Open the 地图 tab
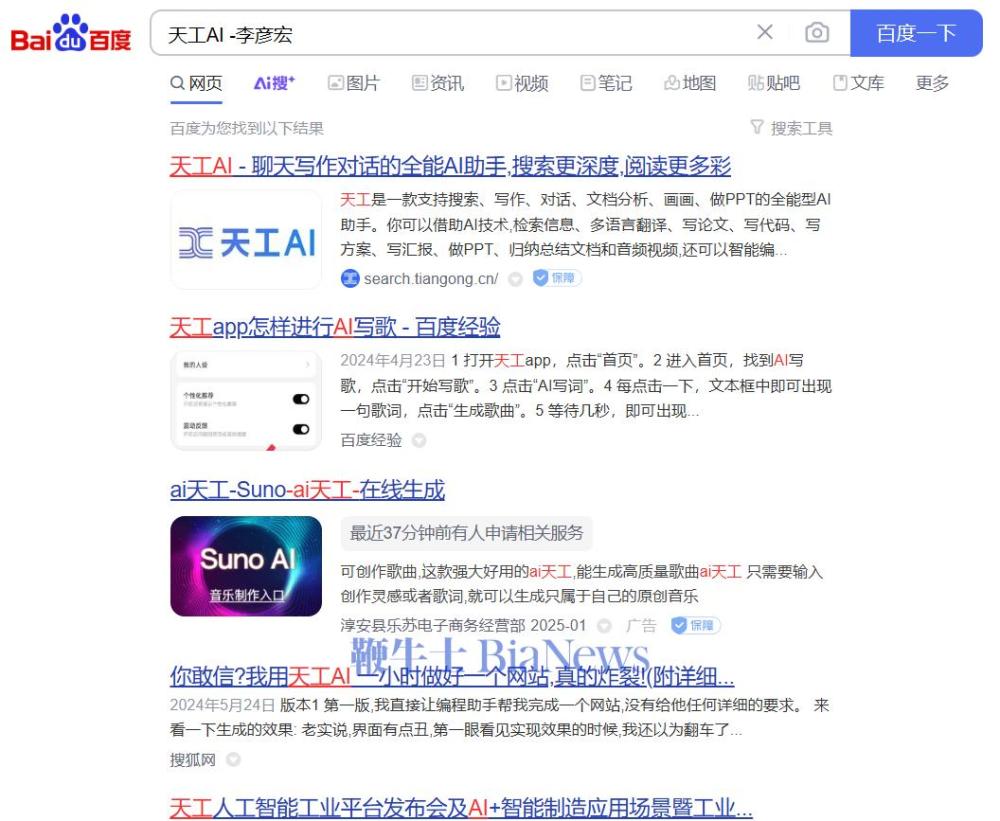The width and height of the screenshot is (1000, 821). [x=690, y=83]
